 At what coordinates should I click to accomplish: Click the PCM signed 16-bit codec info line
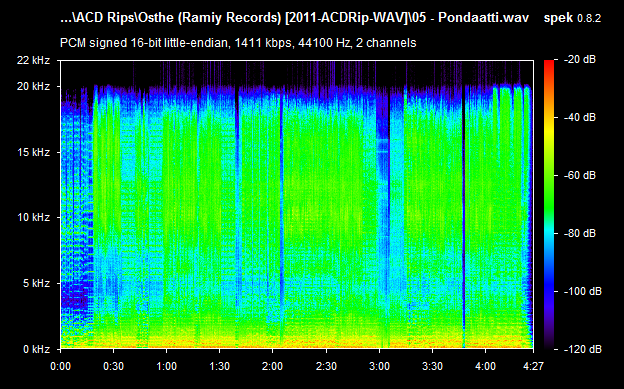pyautogui.click(x=238, y=43)
